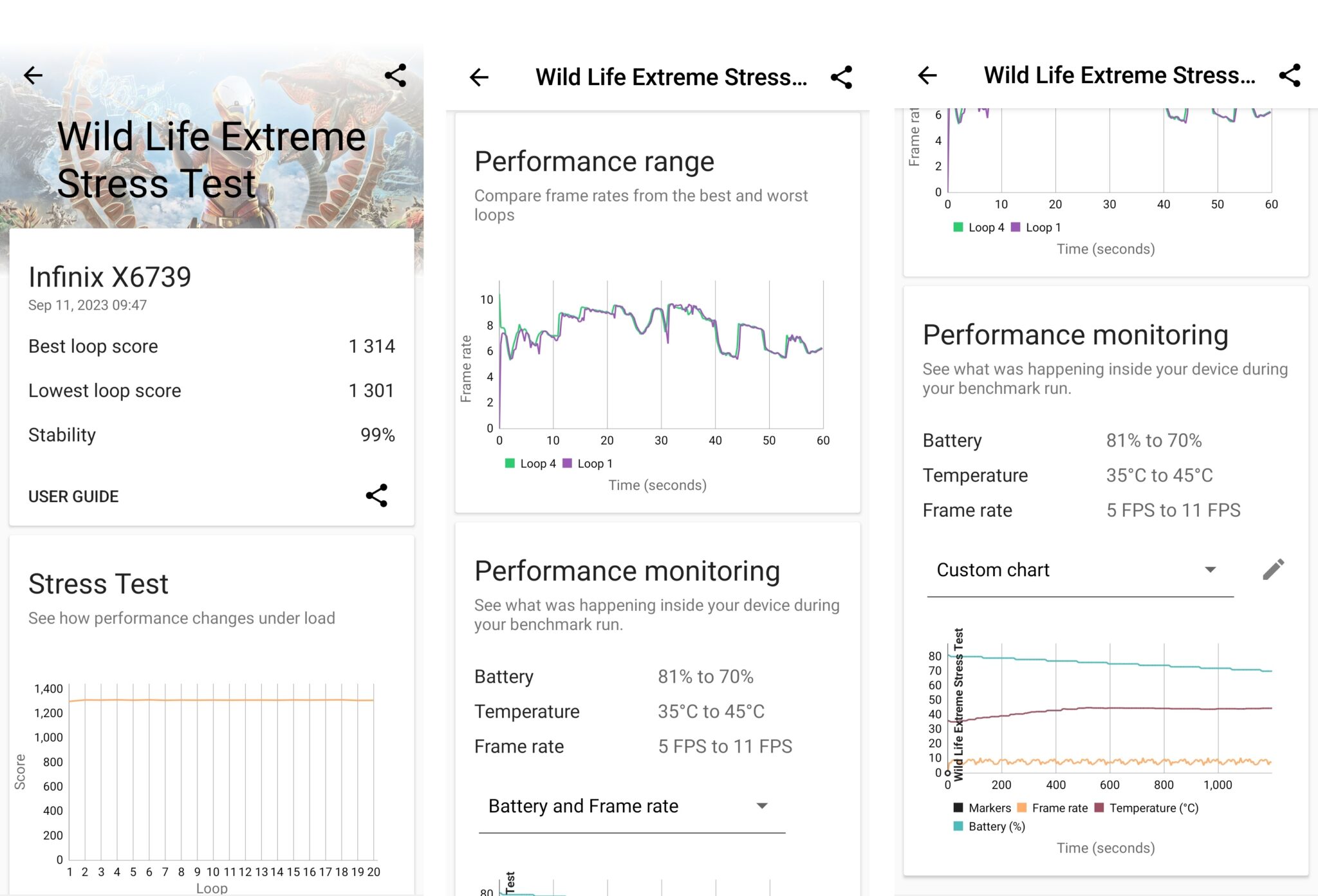Select Wild Life Extreme Stress Test banner title

pyautogui.click(x=212, y=160)
